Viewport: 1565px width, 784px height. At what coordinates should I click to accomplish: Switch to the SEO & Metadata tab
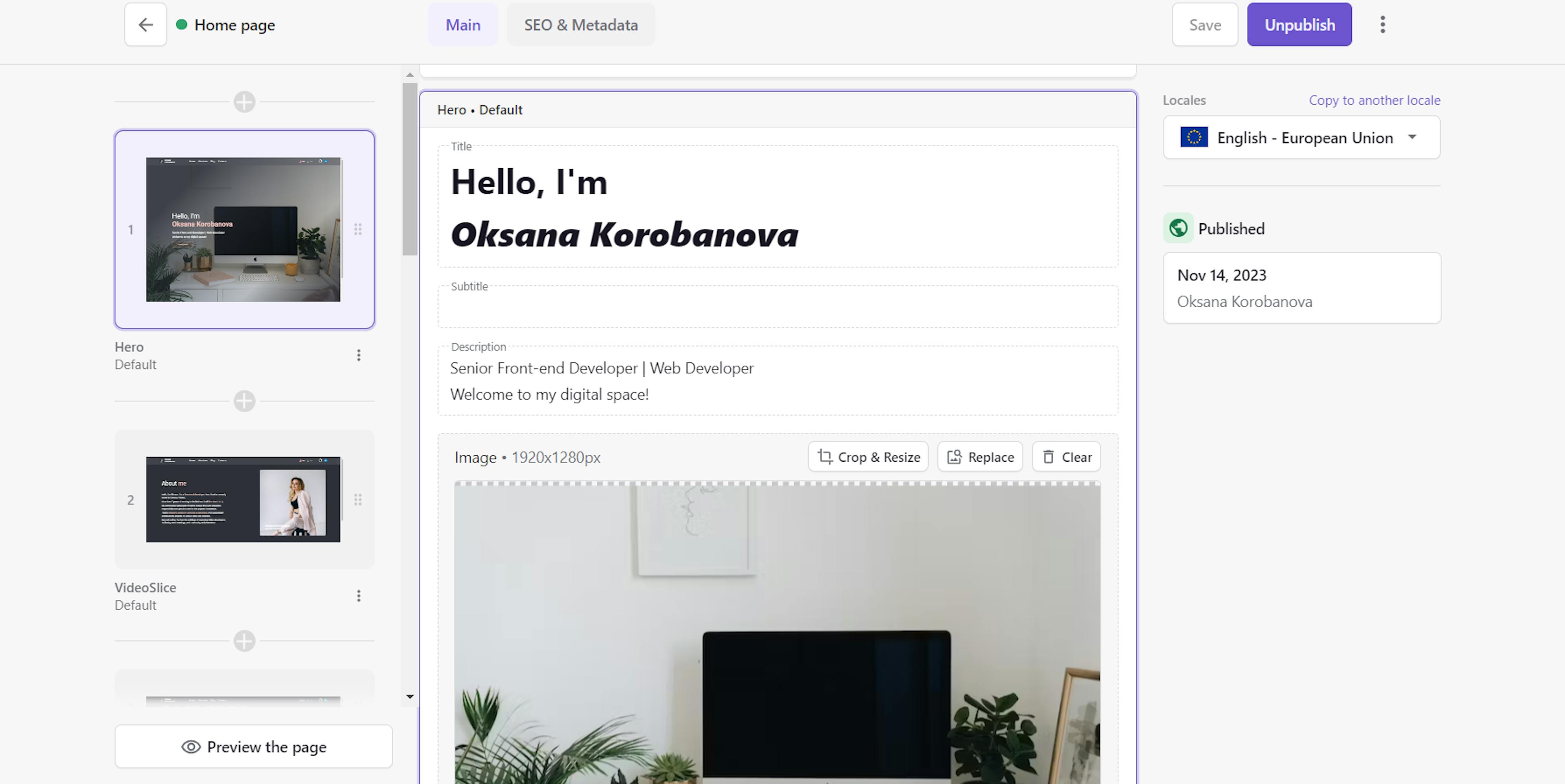581,25
